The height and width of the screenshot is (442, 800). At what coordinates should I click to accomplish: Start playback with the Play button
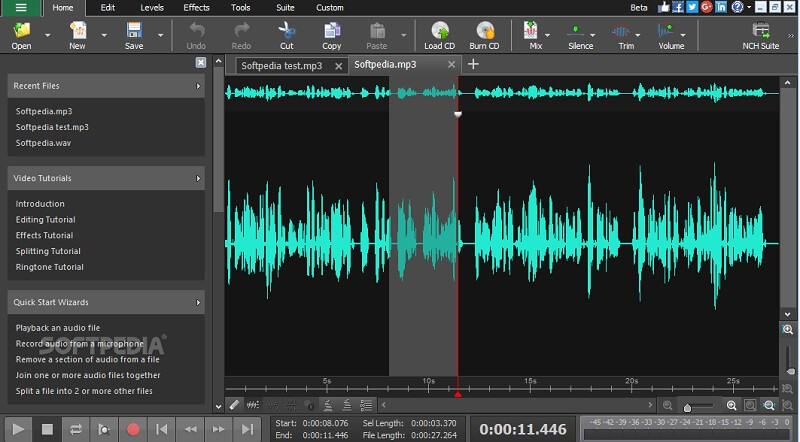[x=19, y=429]
